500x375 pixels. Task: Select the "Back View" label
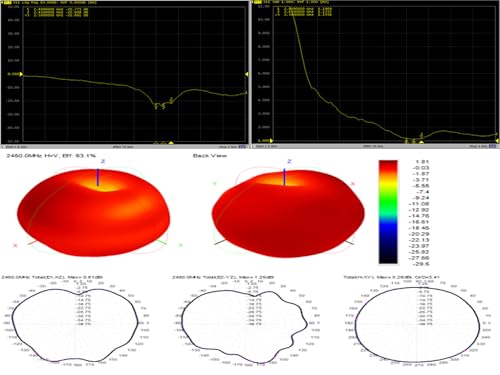[x=210, y=156]
